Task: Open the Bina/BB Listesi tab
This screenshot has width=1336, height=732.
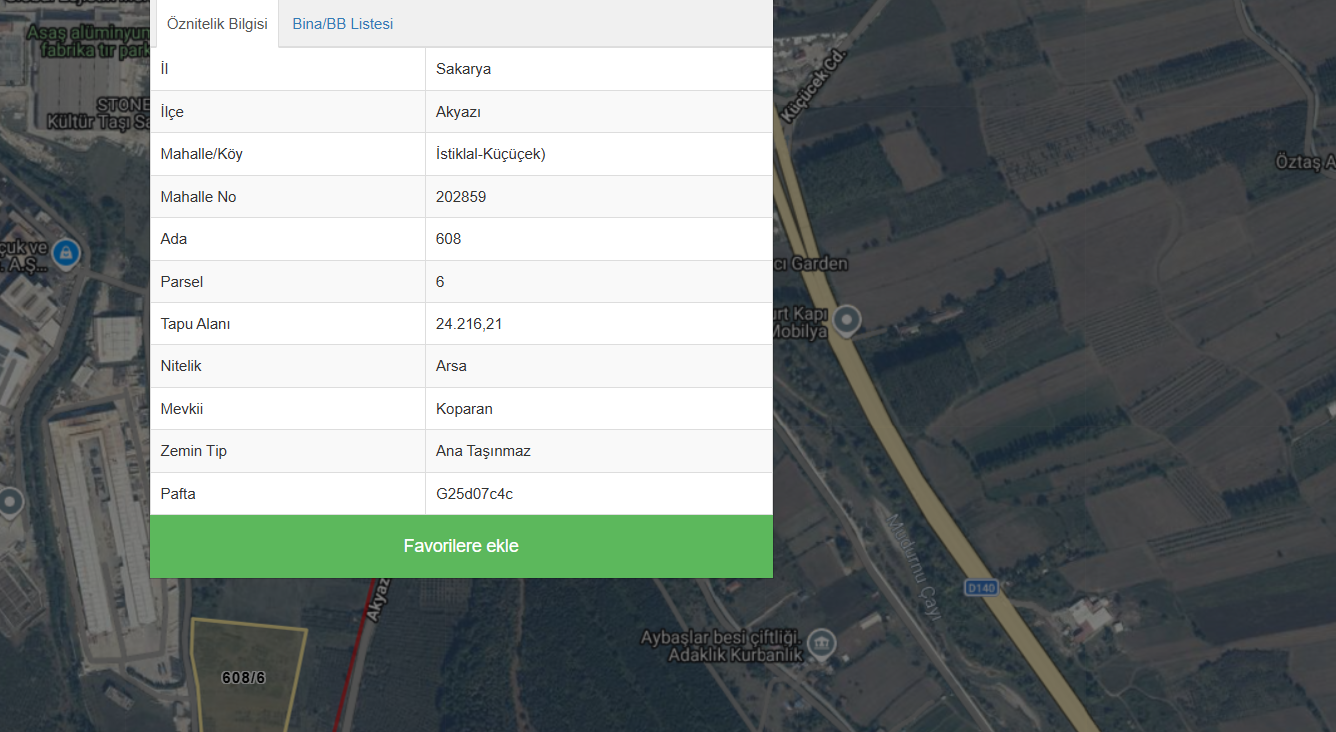Action: pos(343,24)
